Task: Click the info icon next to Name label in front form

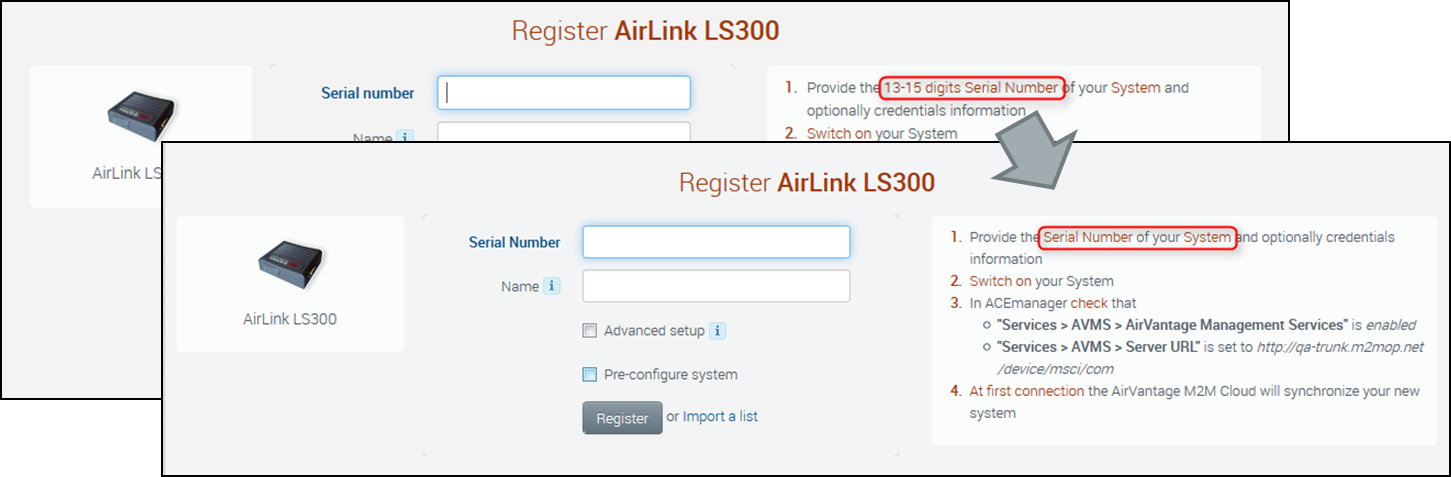Action: pos(552,286)
